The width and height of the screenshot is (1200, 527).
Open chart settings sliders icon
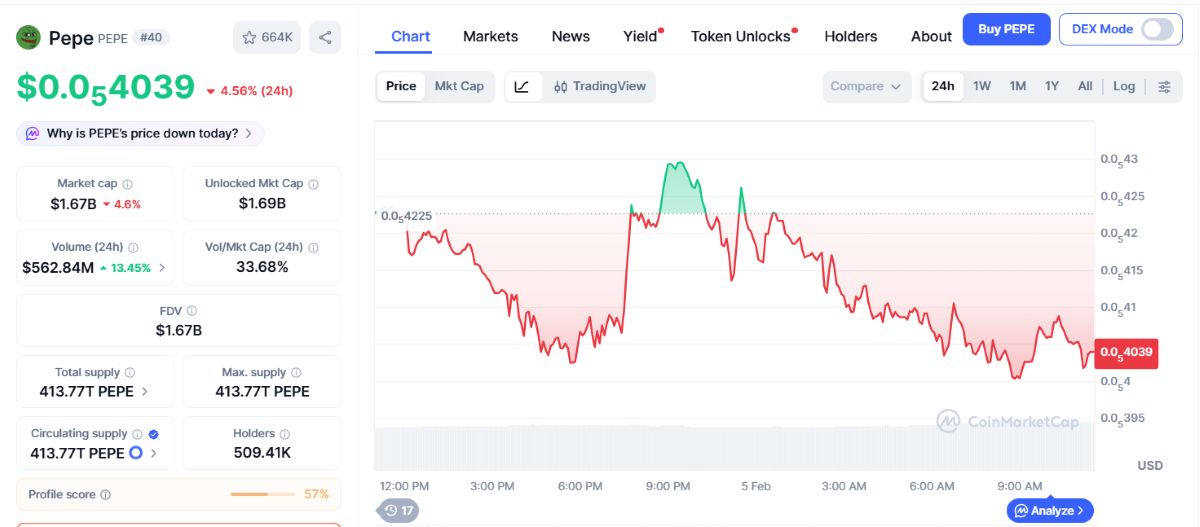[1164, 86]
